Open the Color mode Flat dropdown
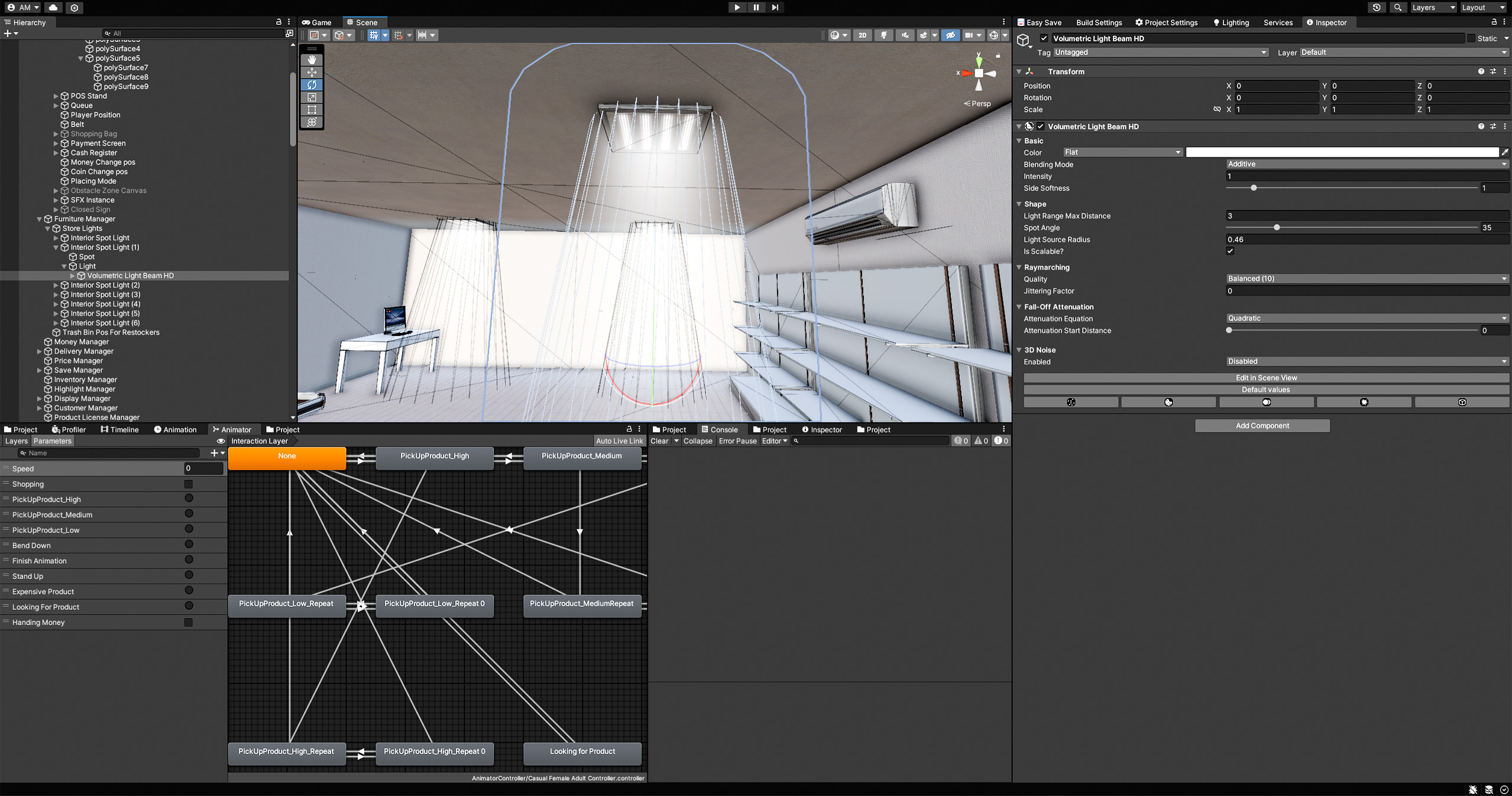Viewport: 1512px width, 796px height. [x=1122, y=152]
